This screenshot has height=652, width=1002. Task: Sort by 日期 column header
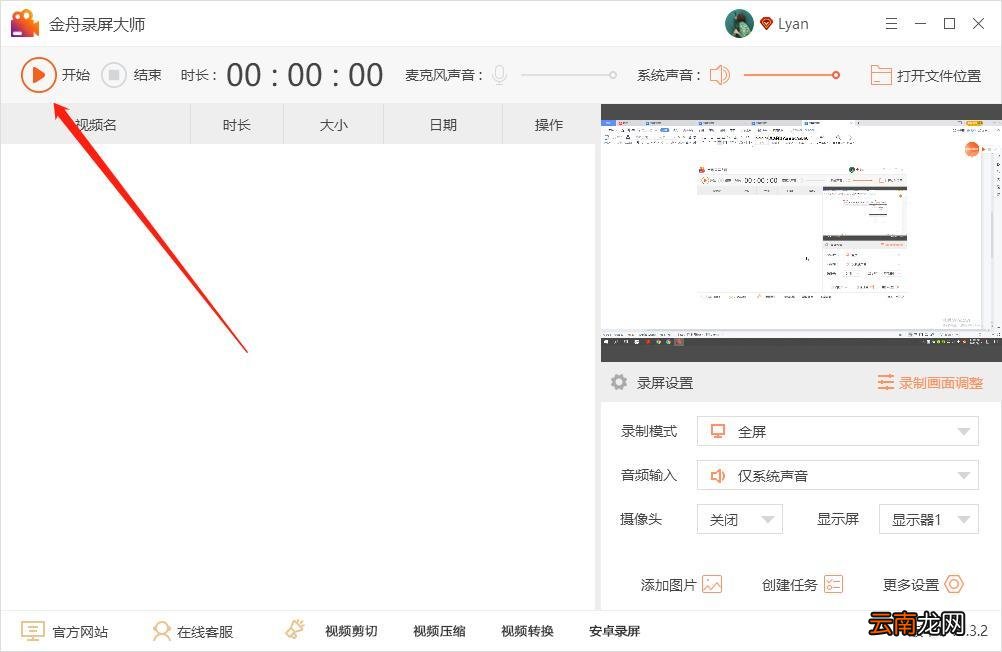pos(443,125)
